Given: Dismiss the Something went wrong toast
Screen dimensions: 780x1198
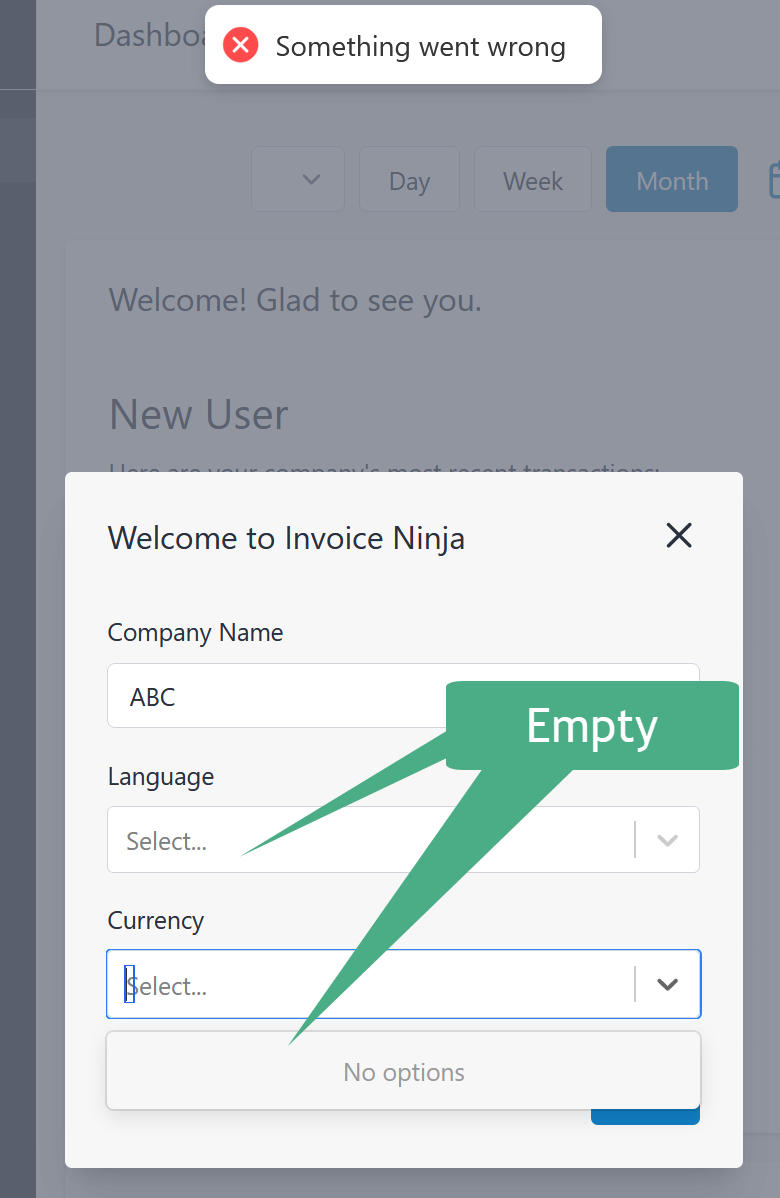Looking at the screenshot, I should [x=403, y=45].
